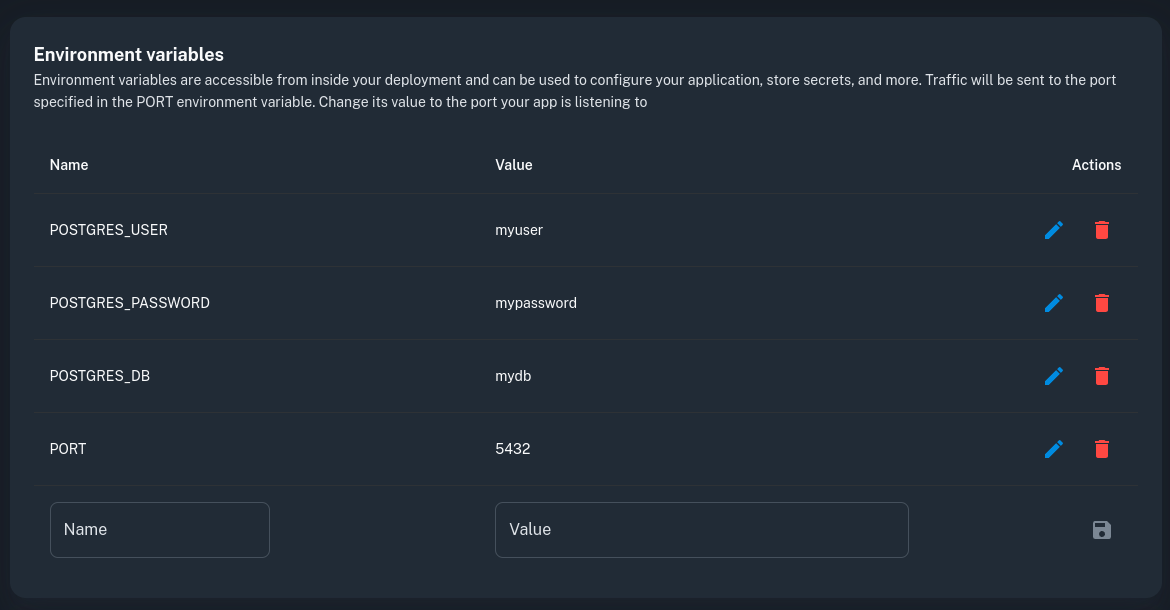Edit the PORT variable

(x=1053, y=449)
